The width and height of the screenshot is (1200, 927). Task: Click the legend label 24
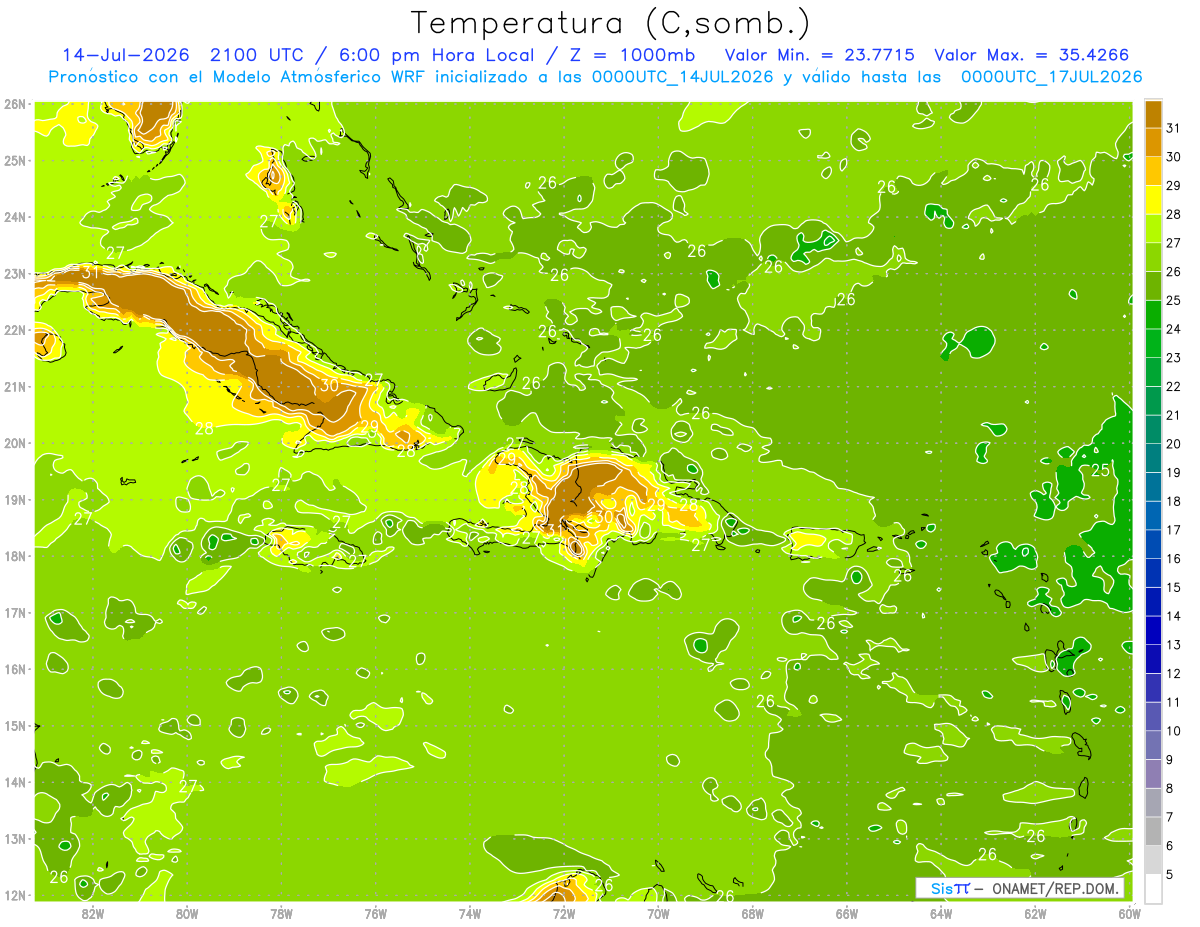click(x=1173, y=329)
